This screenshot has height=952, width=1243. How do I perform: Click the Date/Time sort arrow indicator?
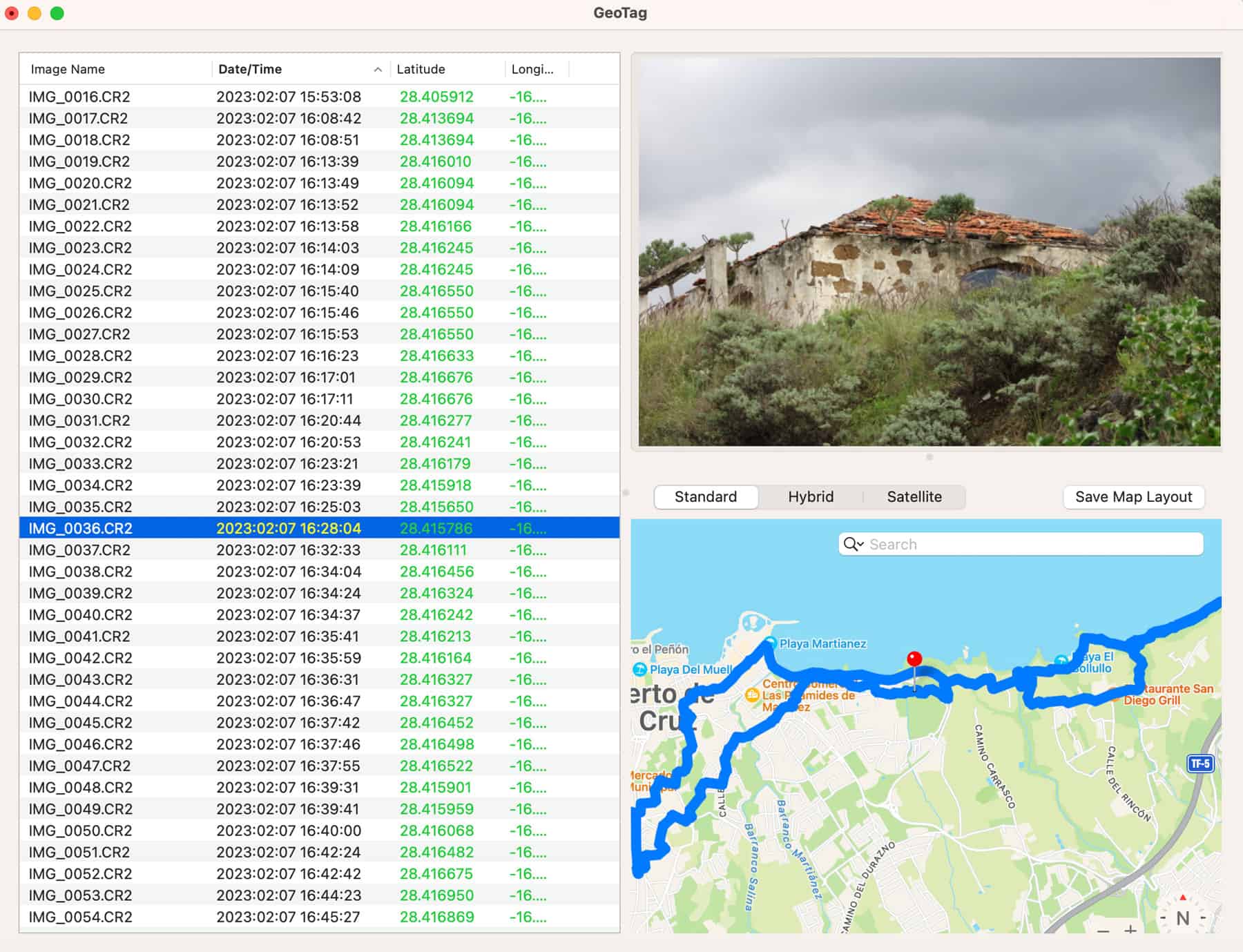tap(378, 69)
